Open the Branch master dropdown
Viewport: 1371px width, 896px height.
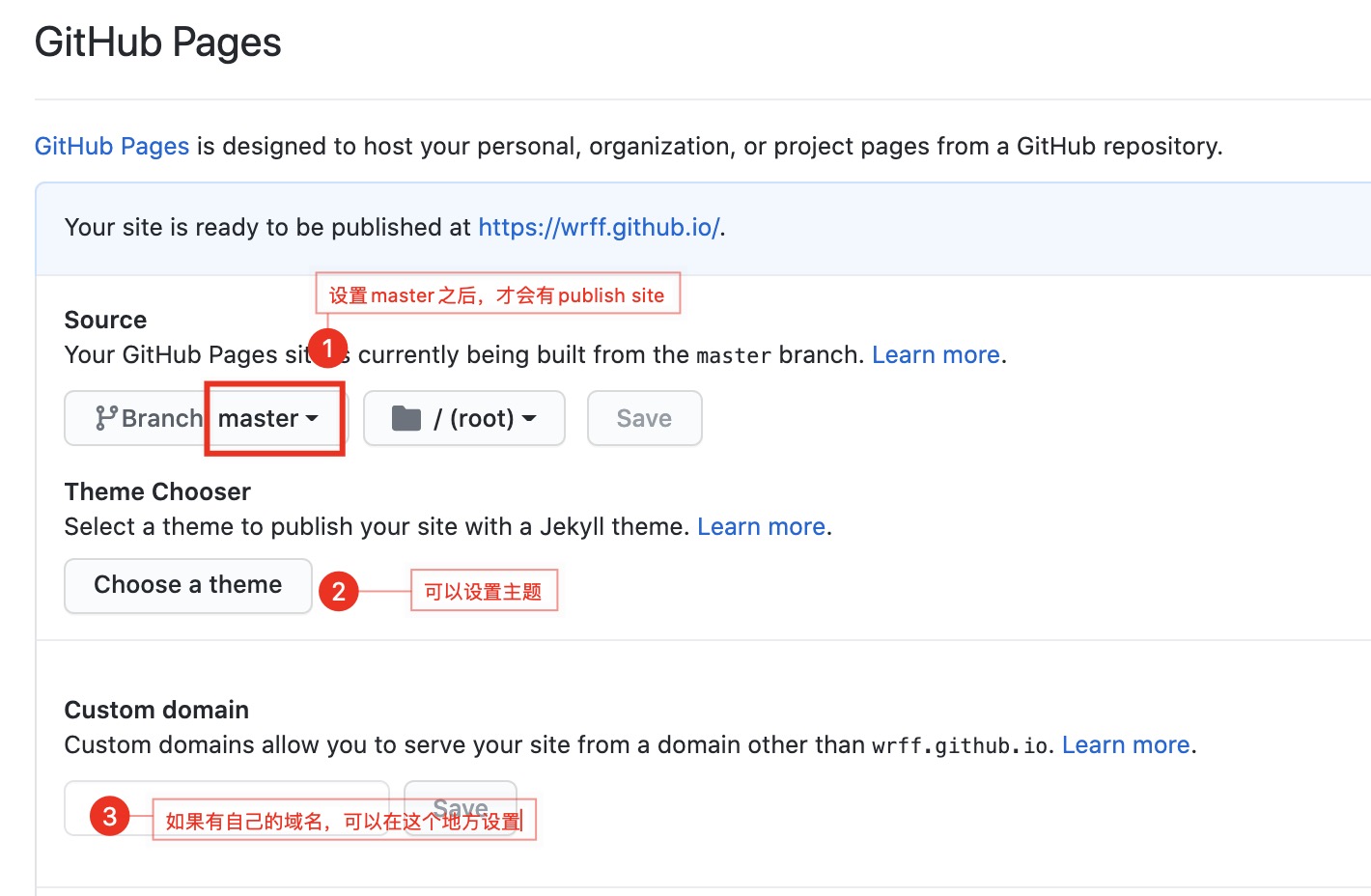tap(207, 418)
